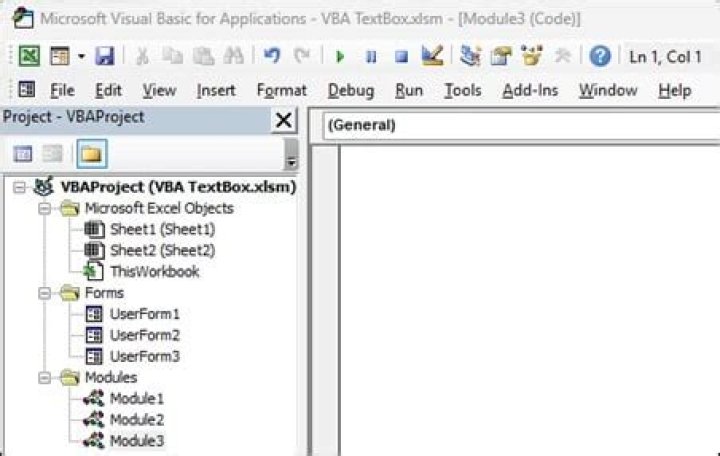720x456 pixels.
Task: Click the Ln 1, Col 1 position indicator
Action: 665,57
